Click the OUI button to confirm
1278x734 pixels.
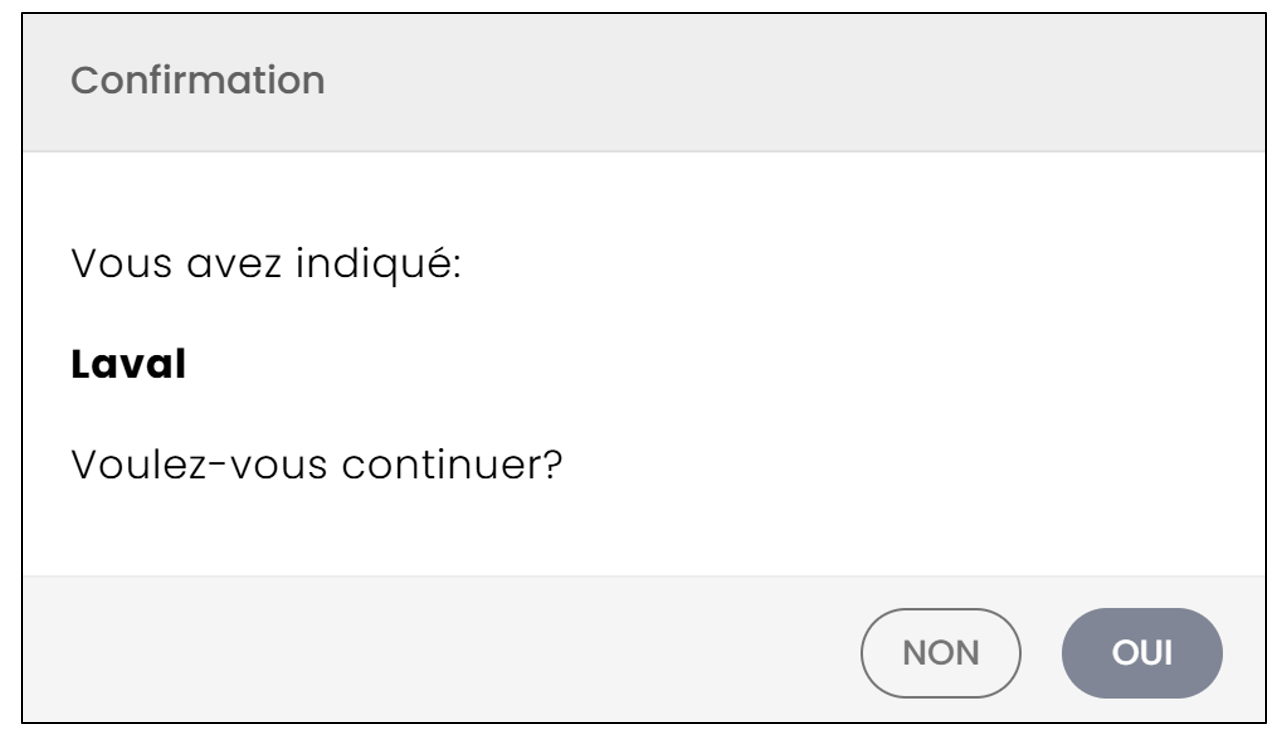point(1142,653)
